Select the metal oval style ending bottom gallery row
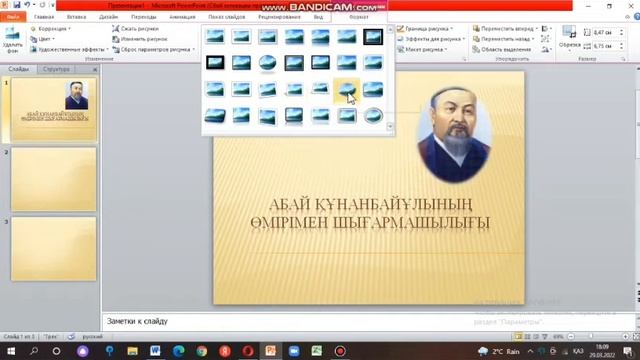This screenshot has height=360, width=640. [373, 116]
